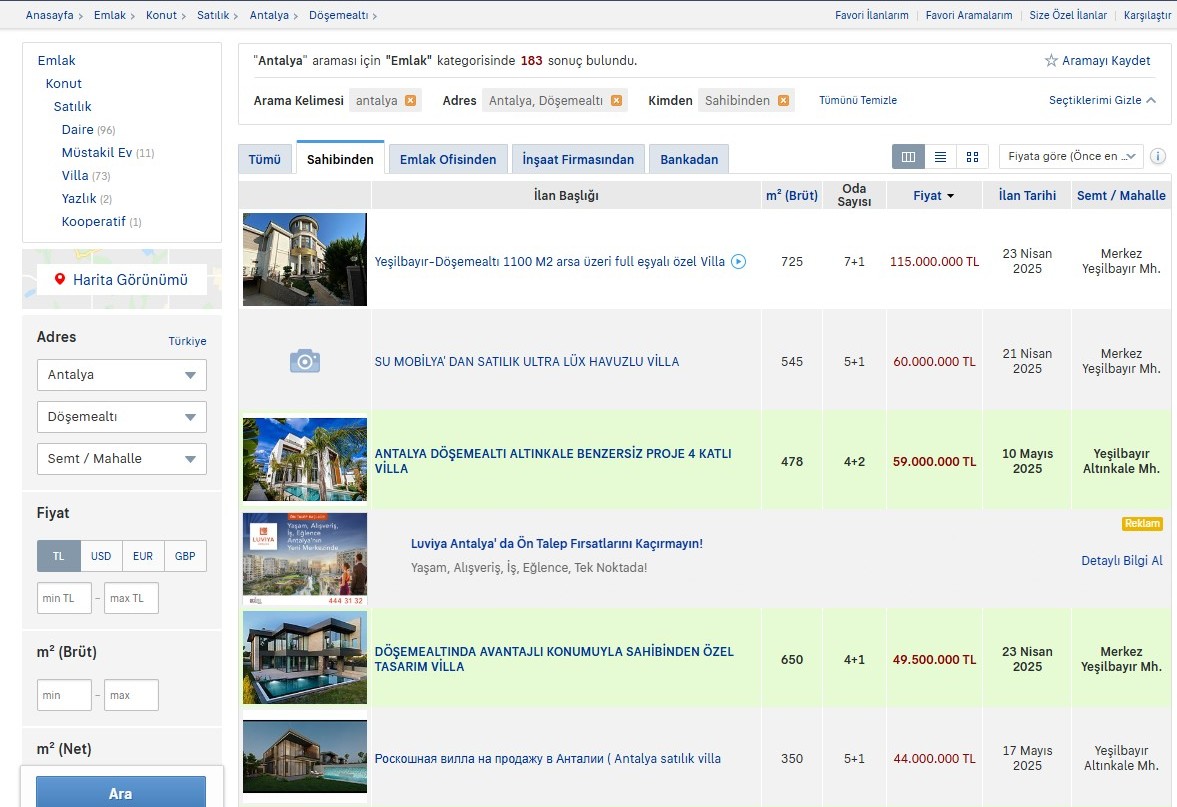Open the Russian-titled villa listing thumbnail

pos(305,757)
